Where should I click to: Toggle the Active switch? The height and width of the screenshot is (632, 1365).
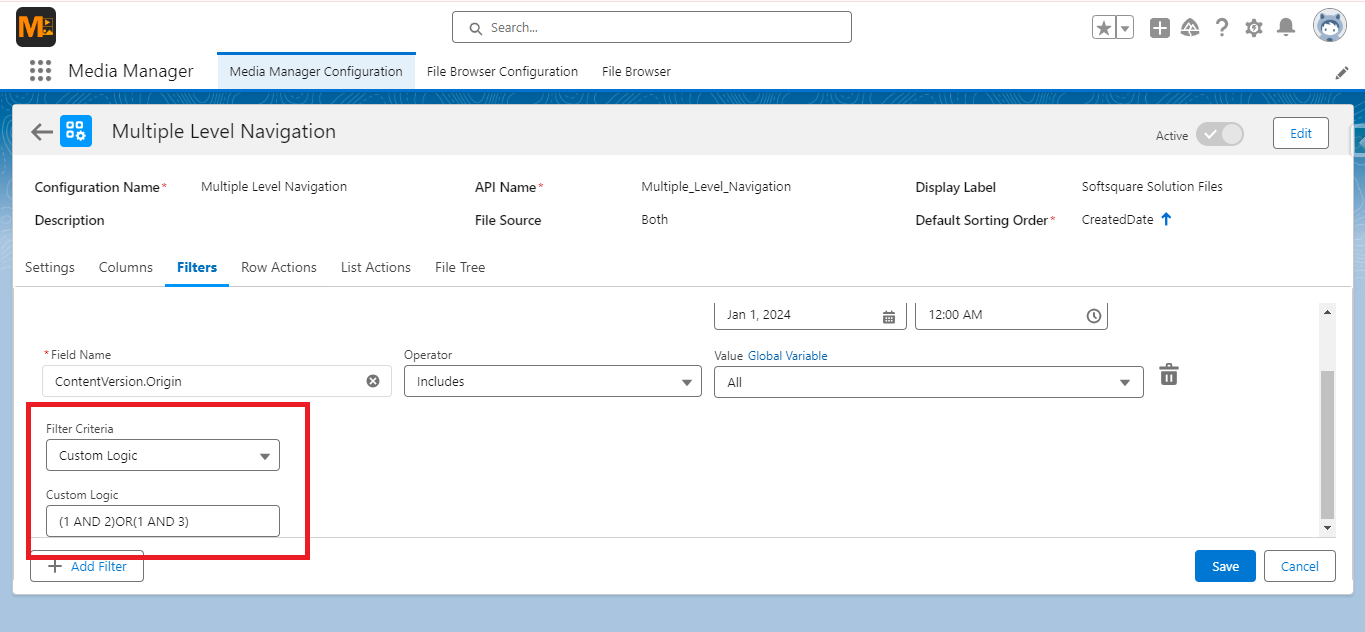(1220, 134)
